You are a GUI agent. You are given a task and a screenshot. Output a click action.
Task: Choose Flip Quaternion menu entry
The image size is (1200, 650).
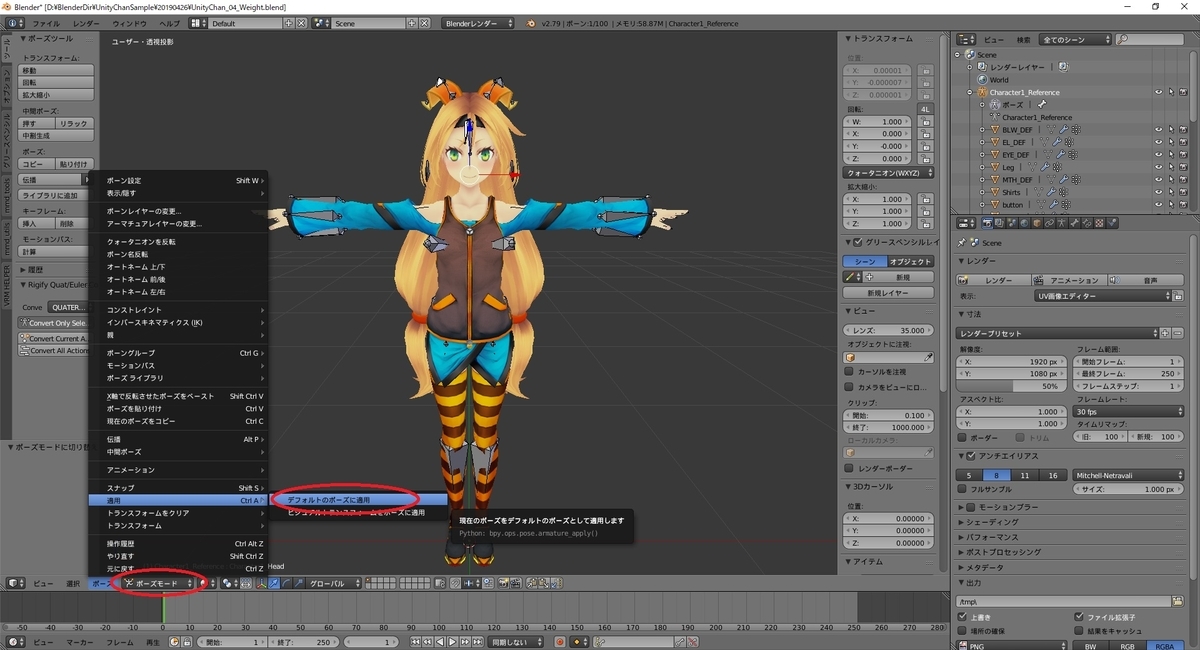[x=178, y=242]
